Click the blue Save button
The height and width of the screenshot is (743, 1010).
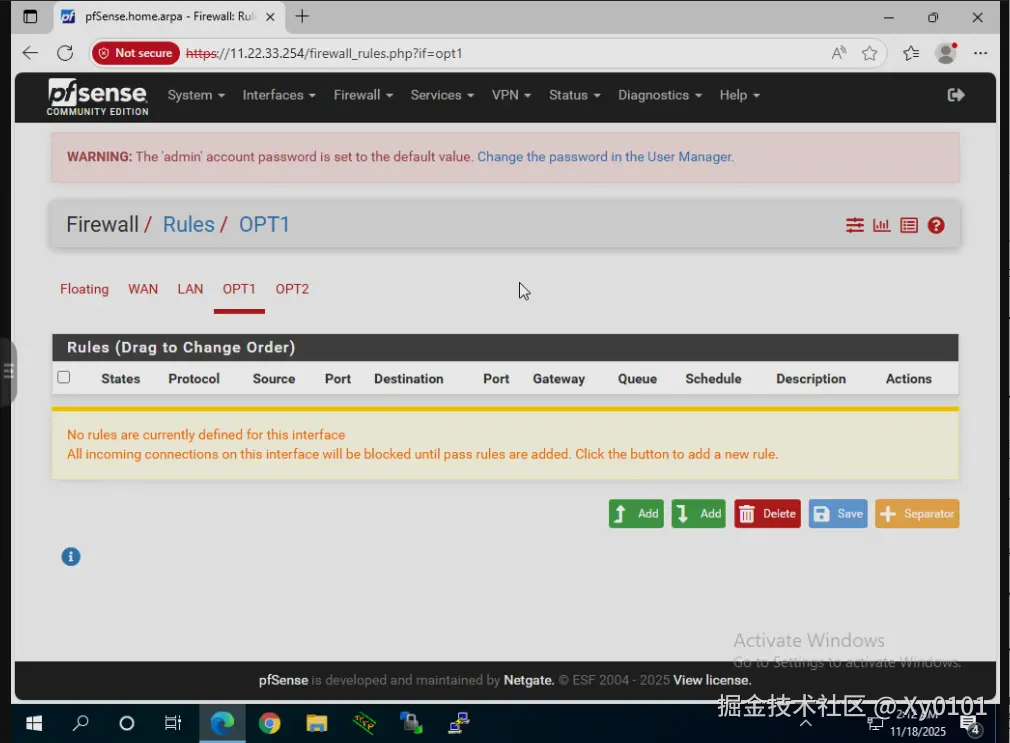838,514
